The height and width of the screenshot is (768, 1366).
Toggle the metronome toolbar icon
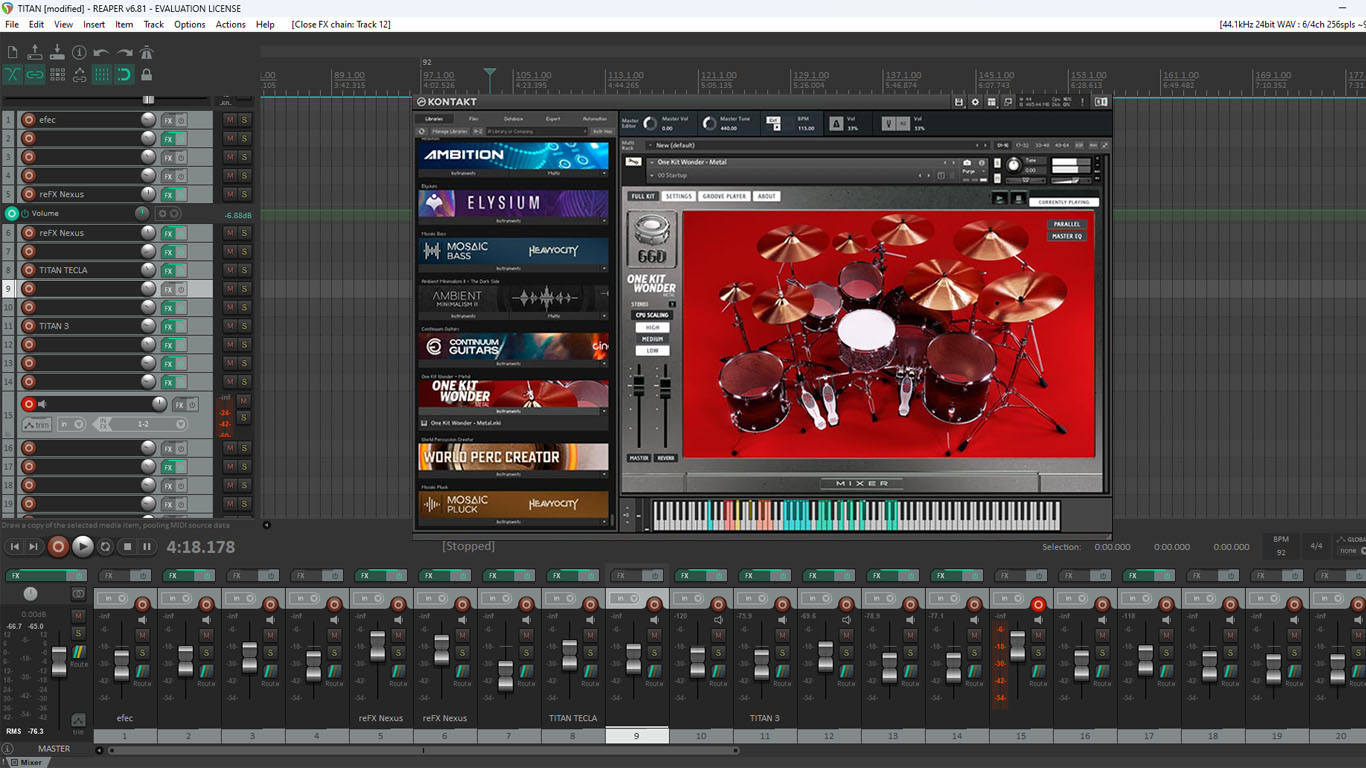tap(146, 52)
